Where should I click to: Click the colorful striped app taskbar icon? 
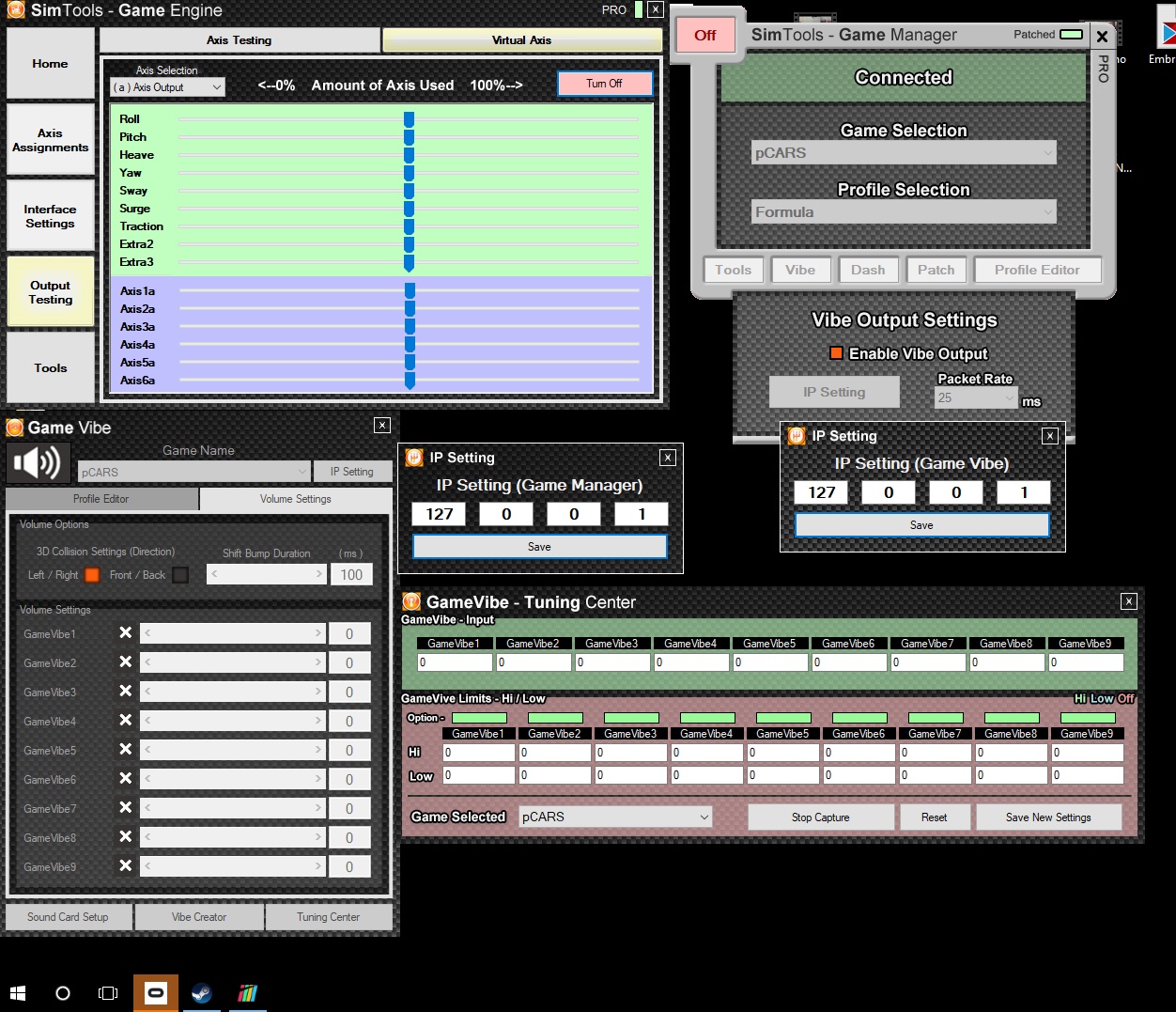pos(247,993)
